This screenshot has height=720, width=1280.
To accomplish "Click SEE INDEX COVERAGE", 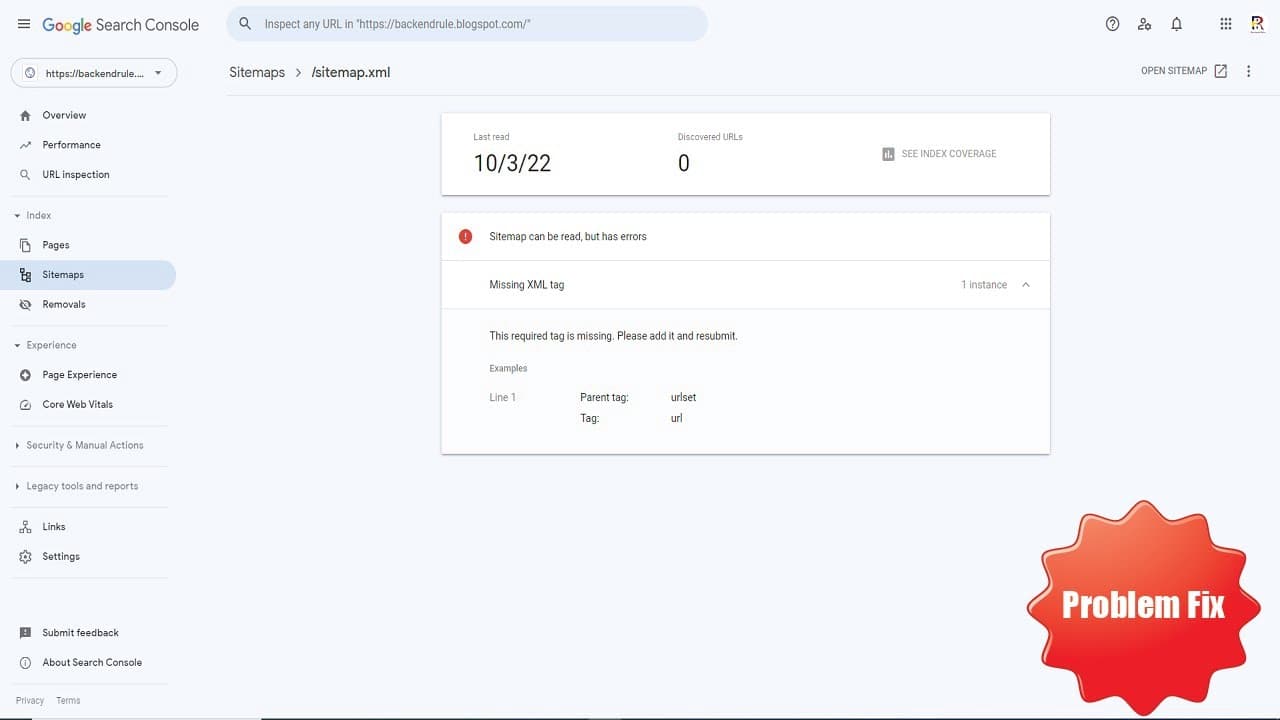I will [x=939, y=154].
